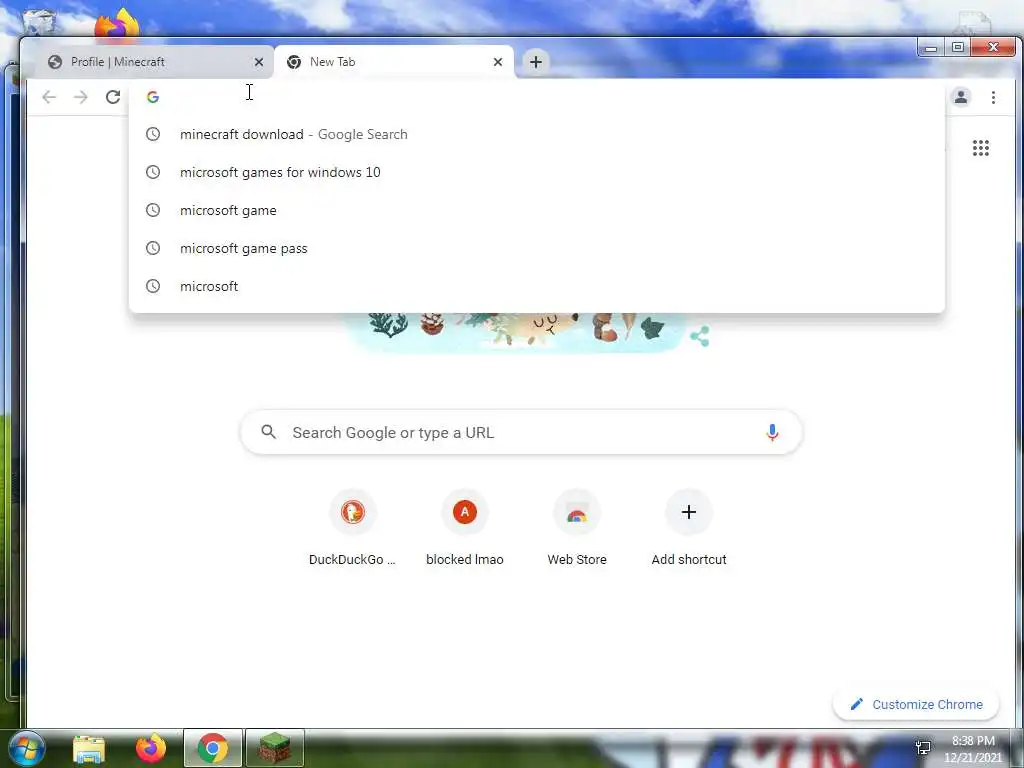Close the New Tab tab
Viewport: 1024px width, 768px height.
pyautogui.click(x=498, y=62)
